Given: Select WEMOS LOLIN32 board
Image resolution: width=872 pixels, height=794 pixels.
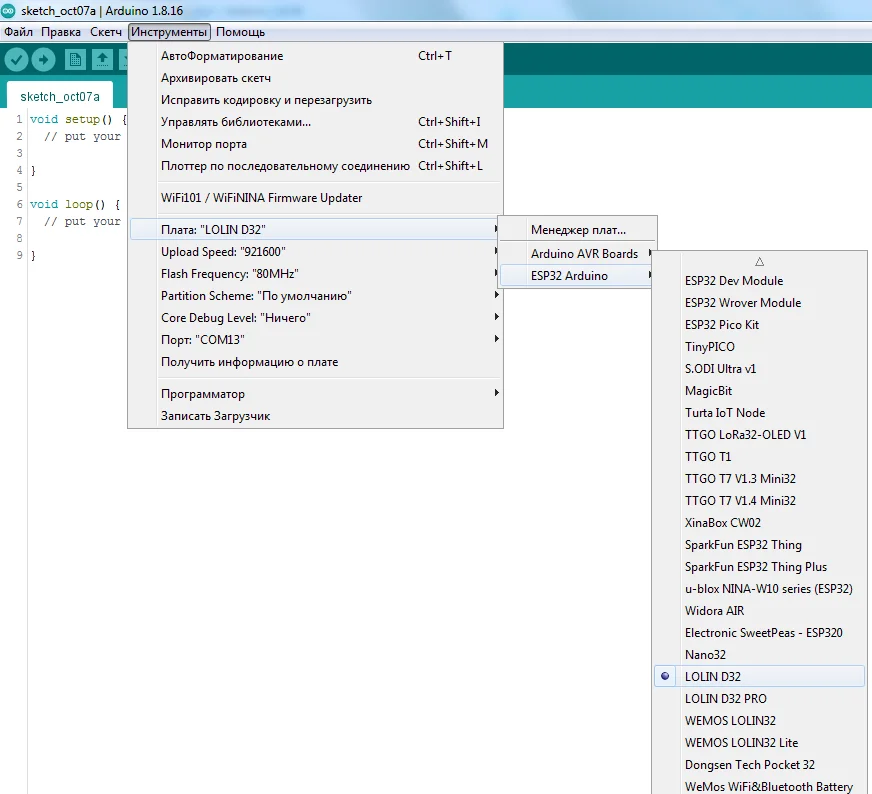Looking at the screenshot, I should coord(760,721).
